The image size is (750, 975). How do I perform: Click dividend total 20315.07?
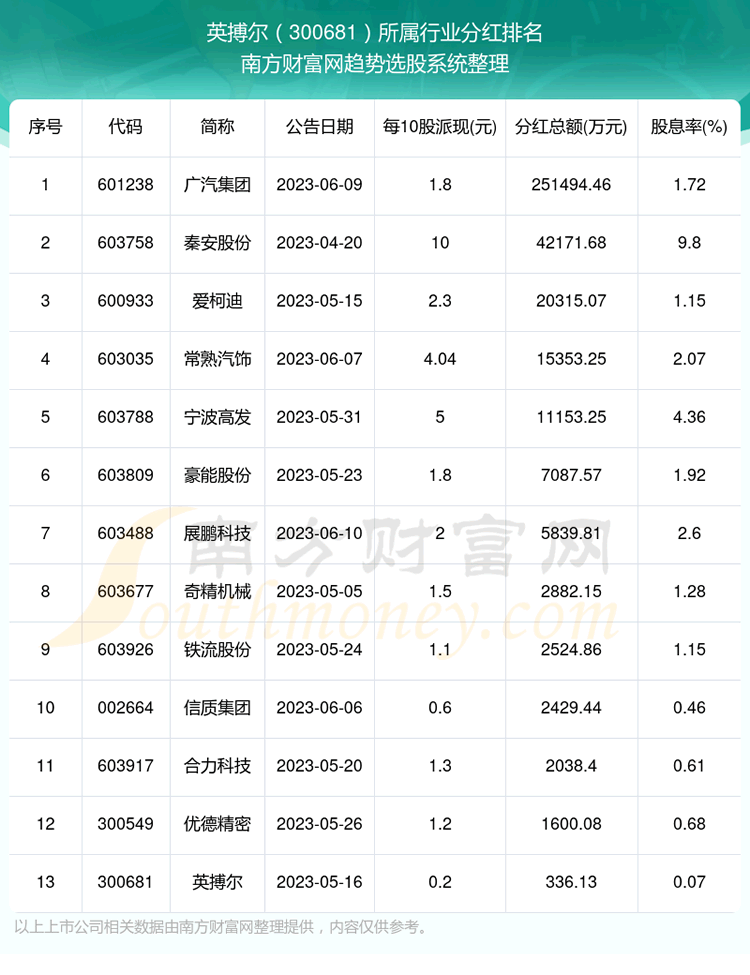coord(571,301)
